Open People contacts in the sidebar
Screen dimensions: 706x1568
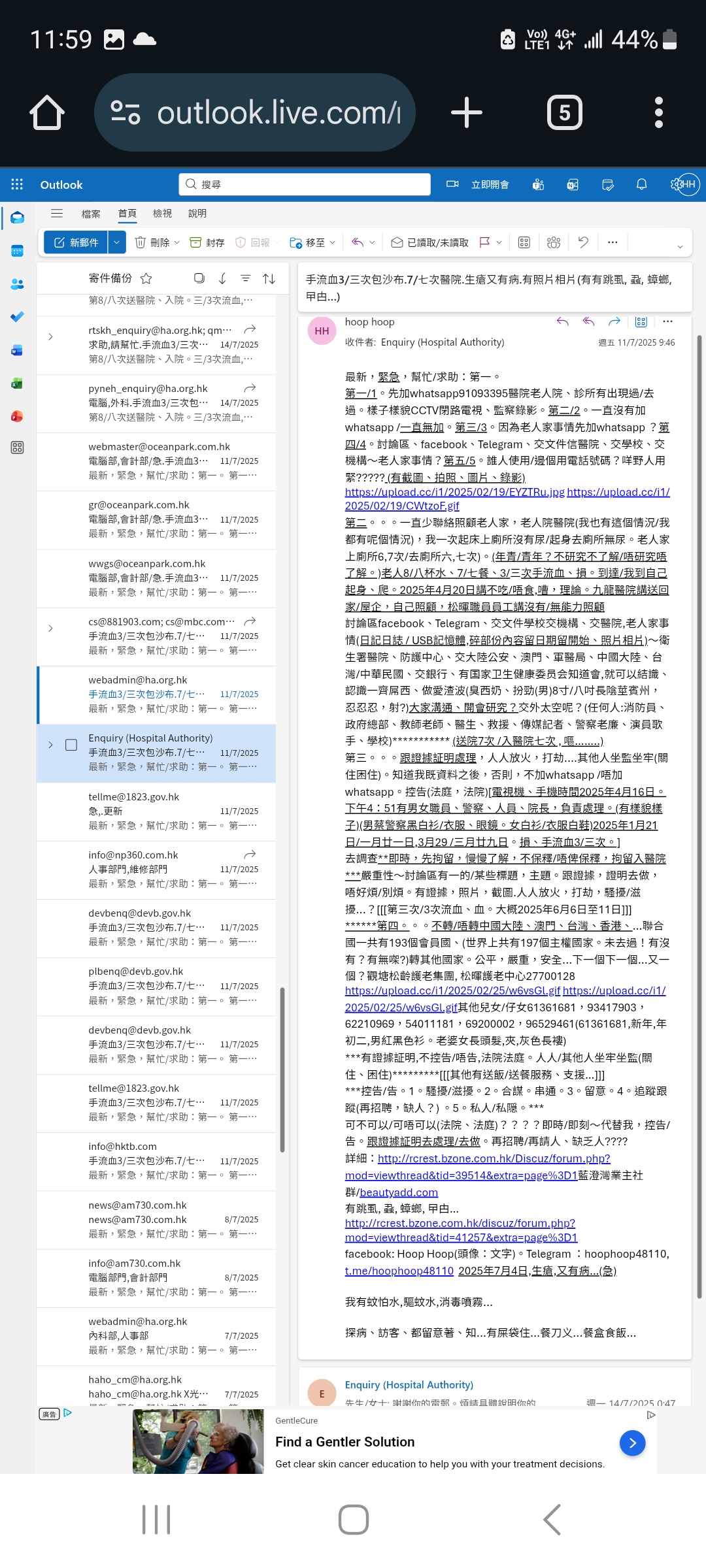[17, 284]
